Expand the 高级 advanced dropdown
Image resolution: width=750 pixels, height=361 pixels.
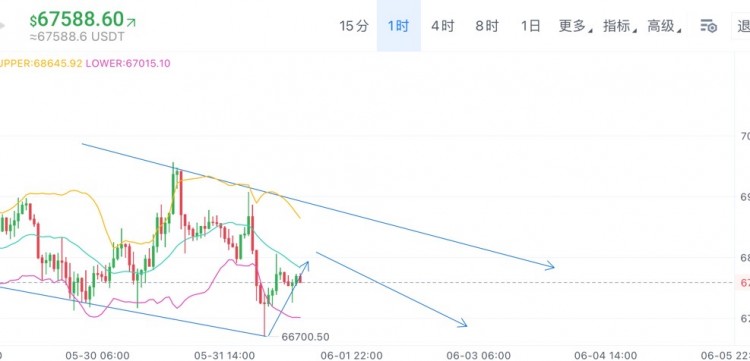[664, 26]
